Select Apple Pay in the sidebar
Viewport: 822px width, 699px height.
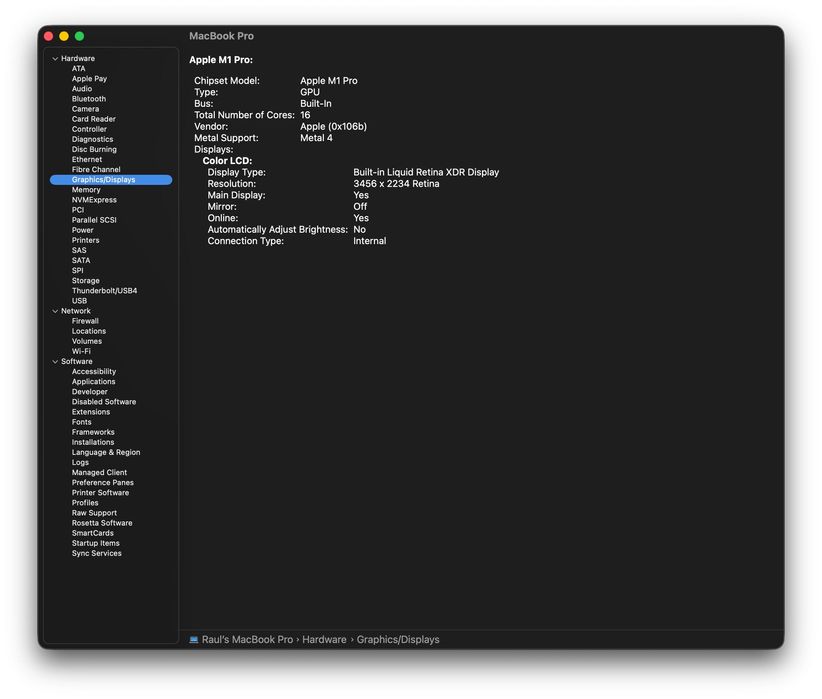(89, 79)
